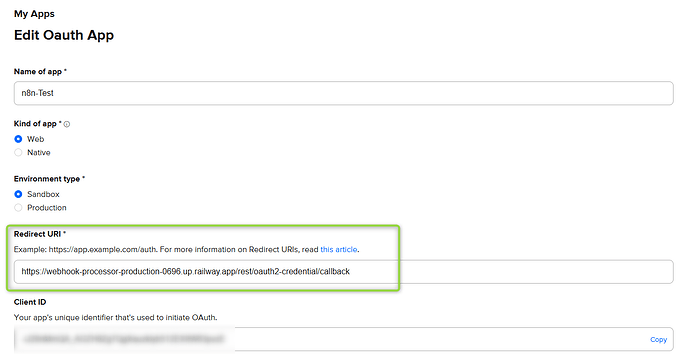The width and height of the screenshot is (690, 363).
Task: Click the blurred Client ID value
Action: tap(124, 339)
